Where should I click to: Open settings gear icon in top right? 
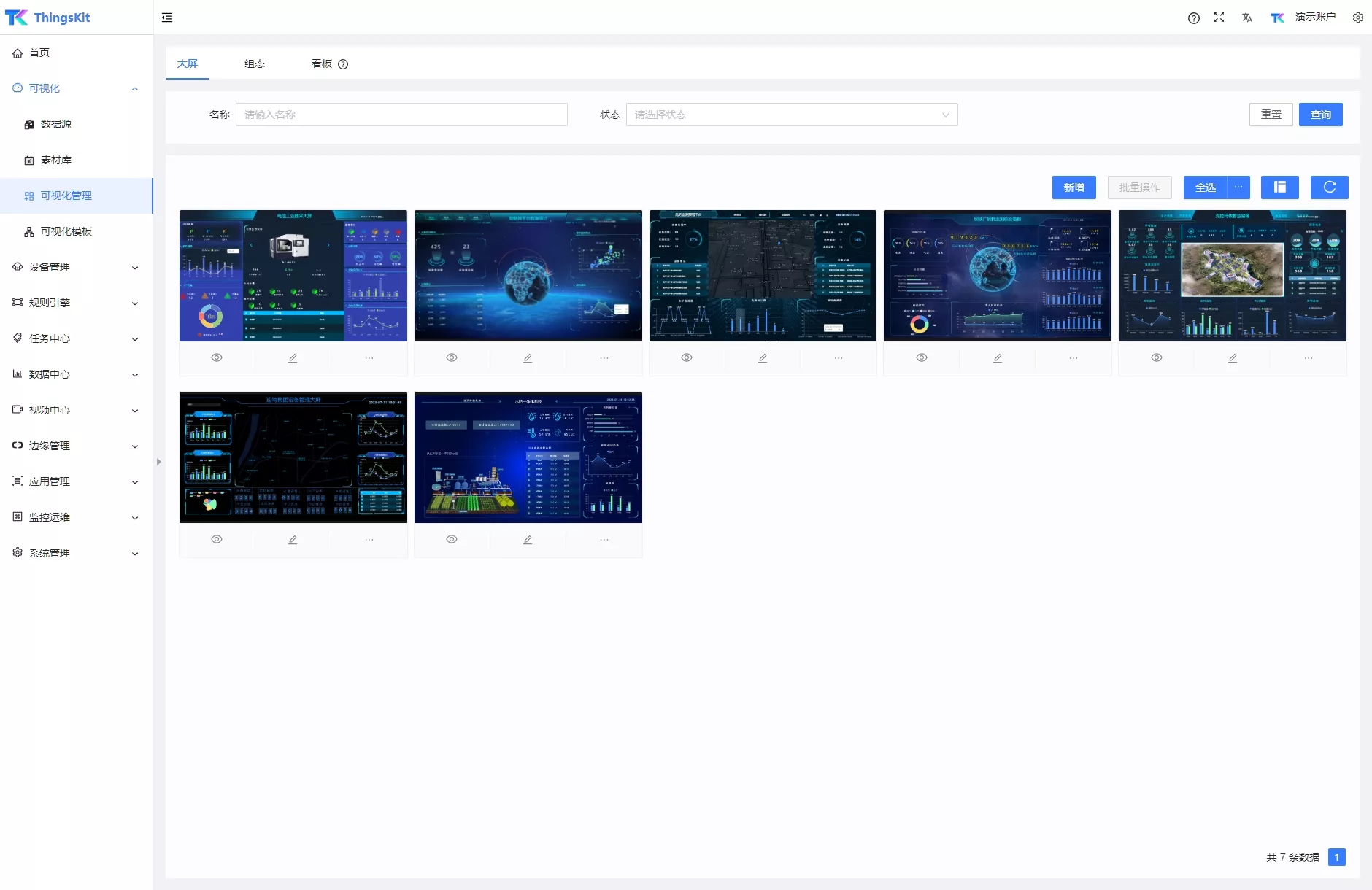1357,18
